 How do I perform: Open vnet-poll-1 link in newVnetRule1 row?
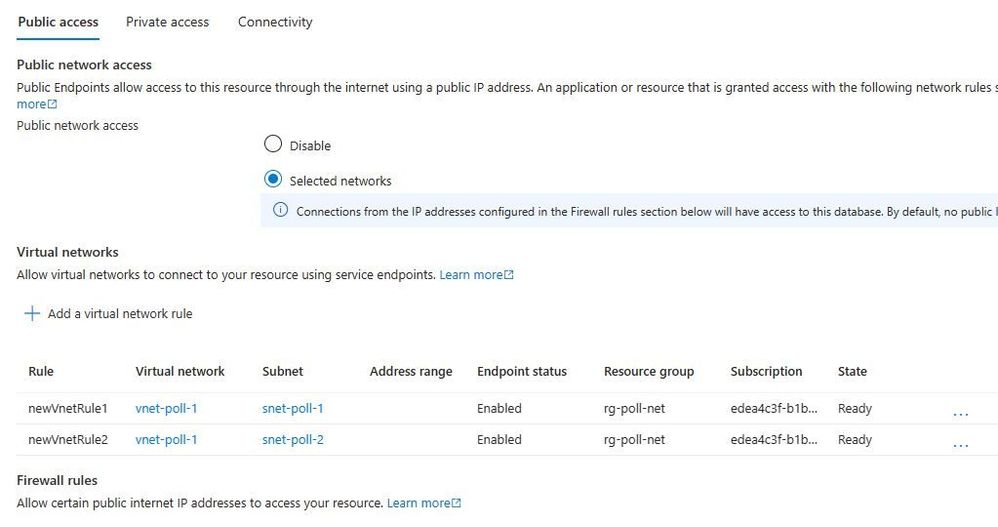click(x=166, y=408)
